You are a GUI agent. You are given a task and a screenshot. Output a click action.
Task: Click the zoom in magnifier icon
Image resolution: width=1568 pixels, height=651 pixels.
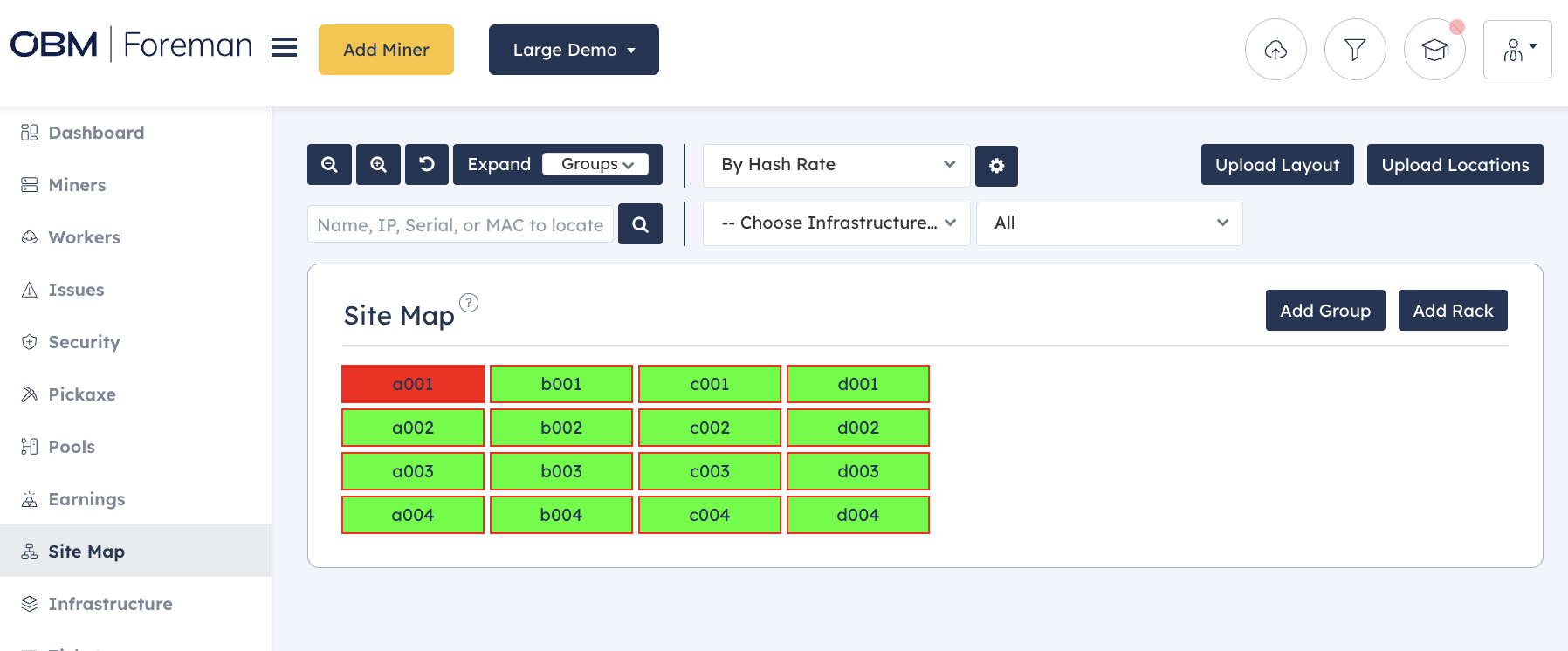(378, 164)
